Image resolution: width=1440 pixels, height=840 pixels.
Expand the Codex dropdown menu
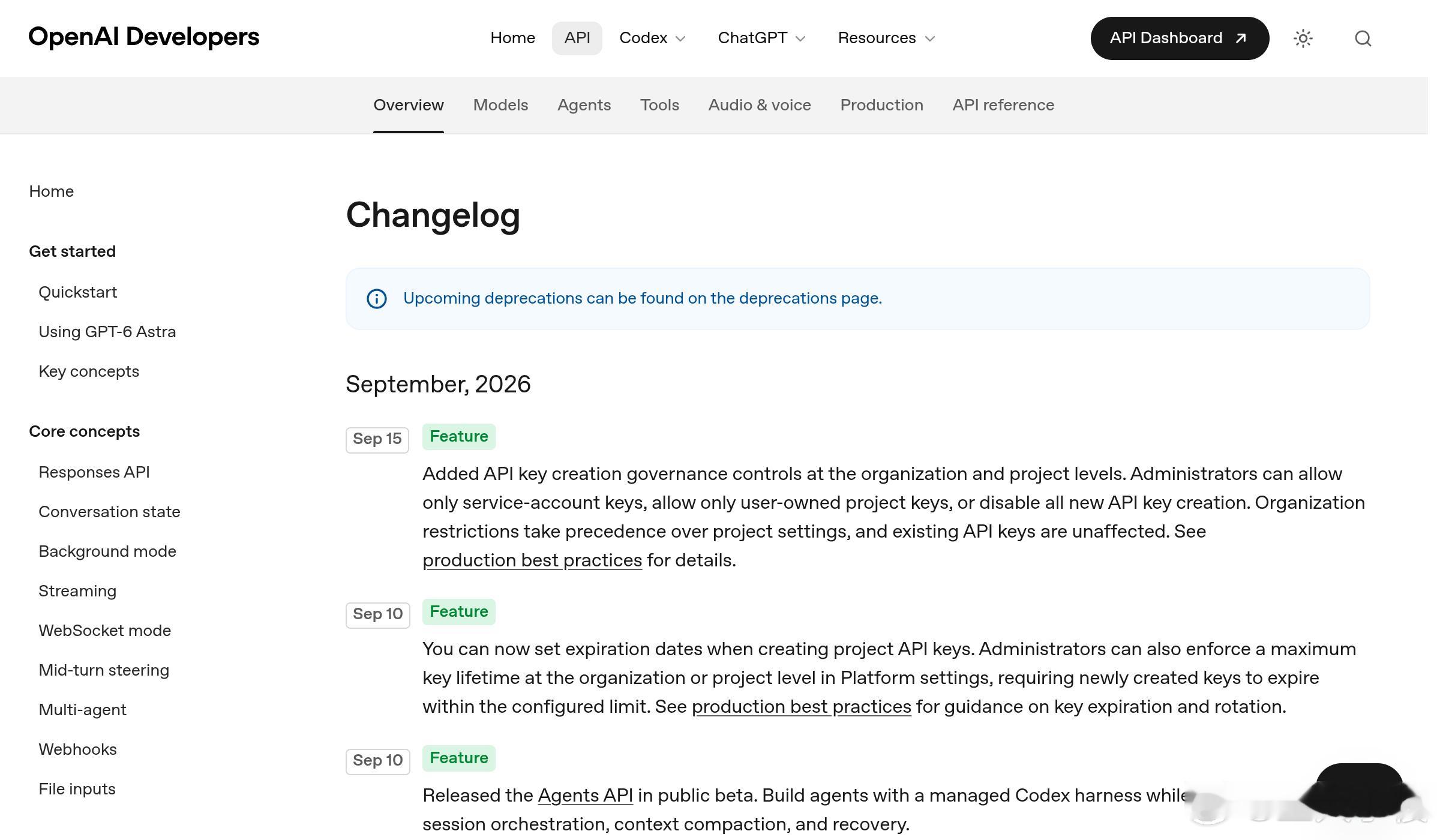coord(652,38)
